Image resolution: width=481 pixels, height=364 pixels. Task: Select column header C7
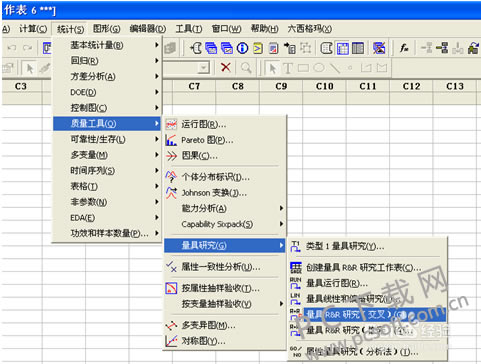(x=194, y=86)
